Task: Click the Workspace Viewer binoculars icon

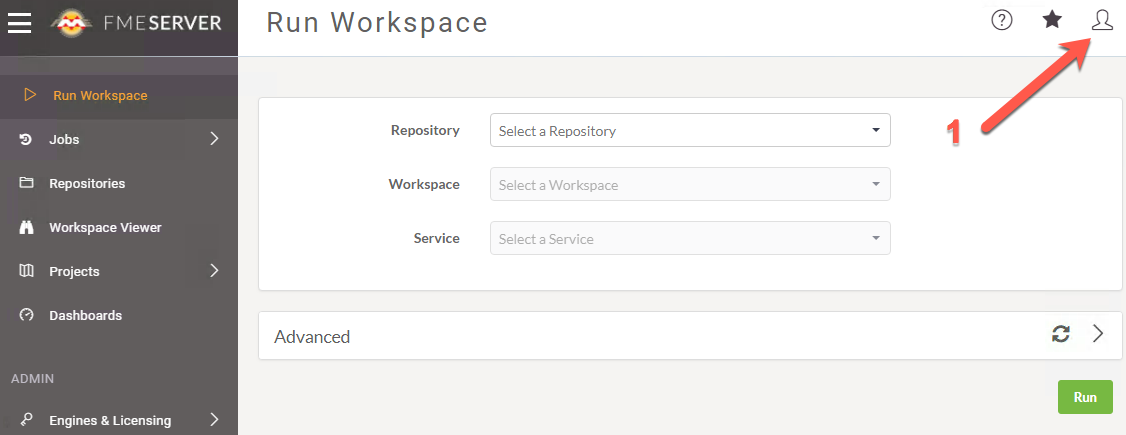Action: tap(28, 228)
